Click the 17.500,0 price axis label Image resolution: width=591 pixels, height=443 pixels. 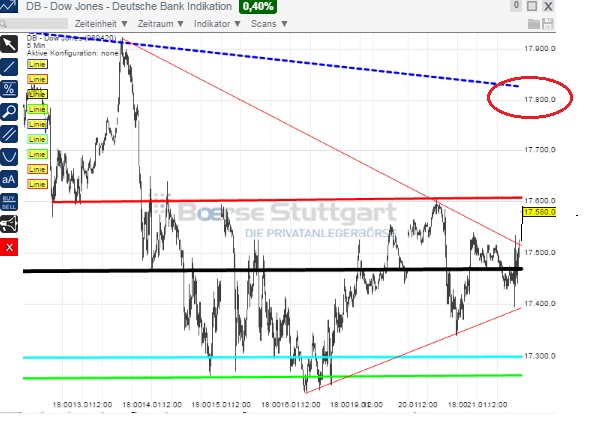(540, 252)
